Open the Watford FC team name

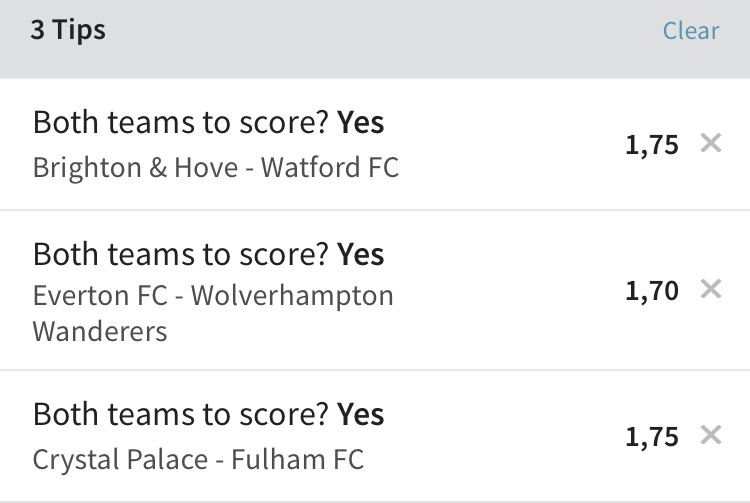tap(330, 167)
